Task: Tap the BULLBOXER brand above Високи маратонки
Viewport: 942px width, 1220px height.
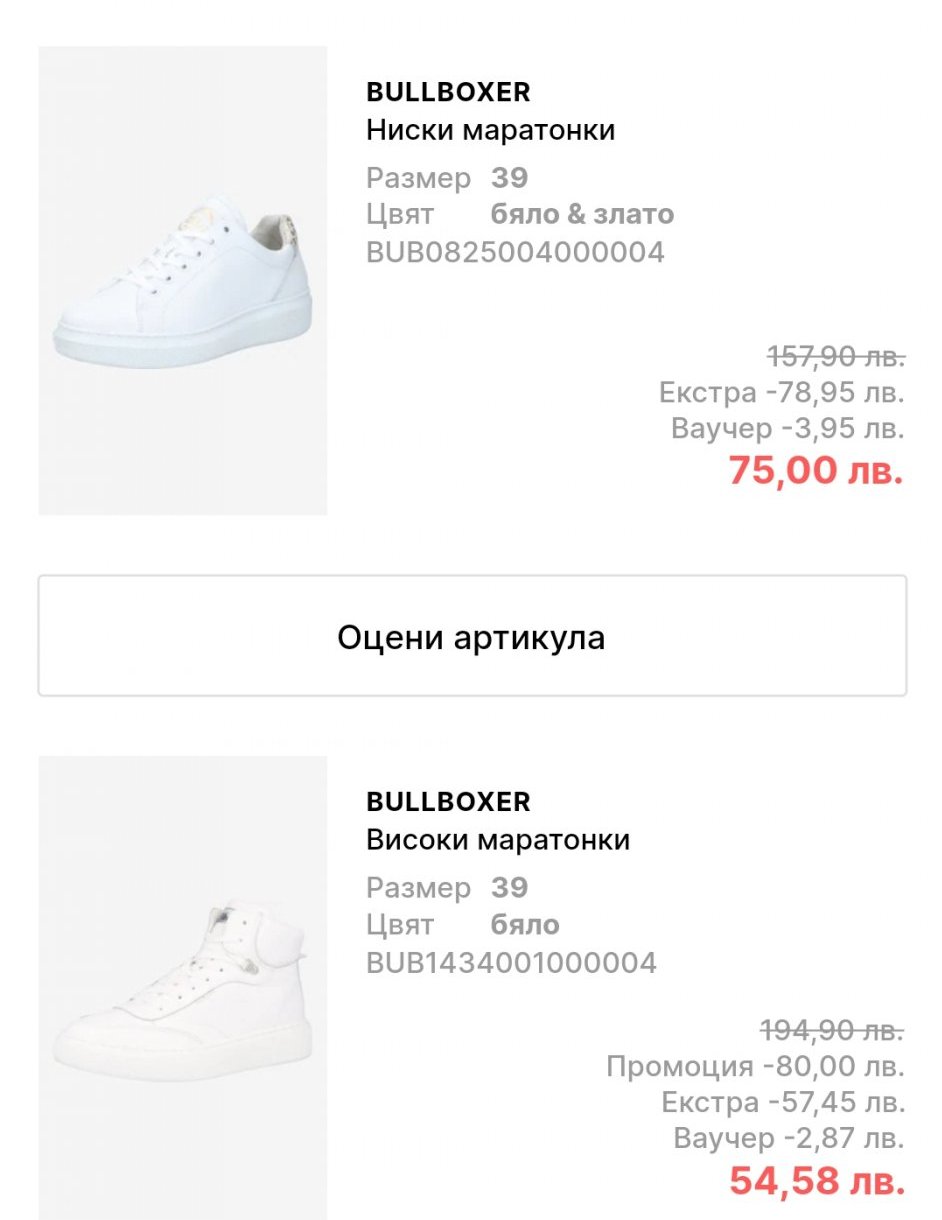Action: pyautogui.click(x=448, y=802)
